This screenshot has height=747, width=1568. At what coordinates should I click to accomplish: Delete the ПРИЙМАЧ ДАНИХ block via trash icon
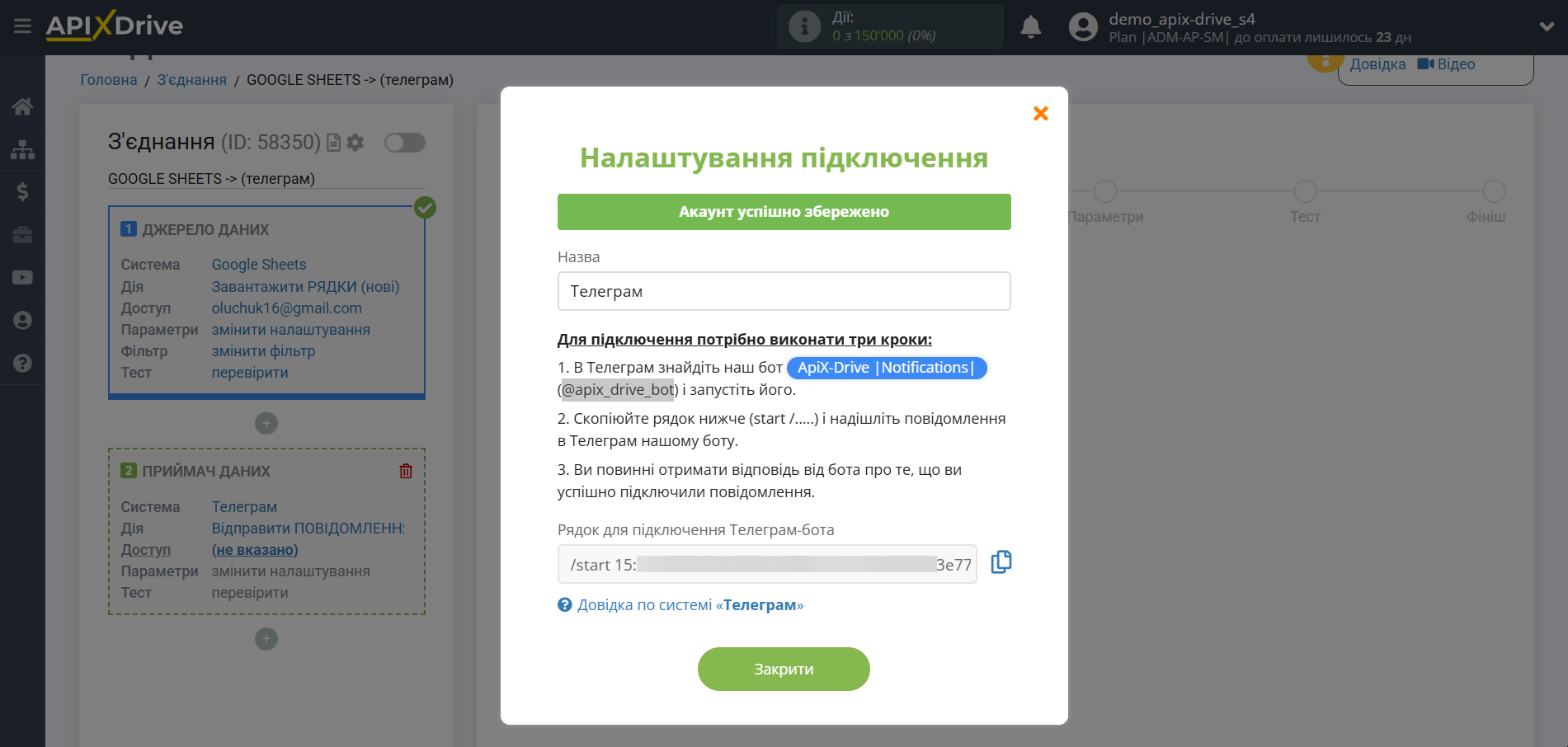[405, 470]
